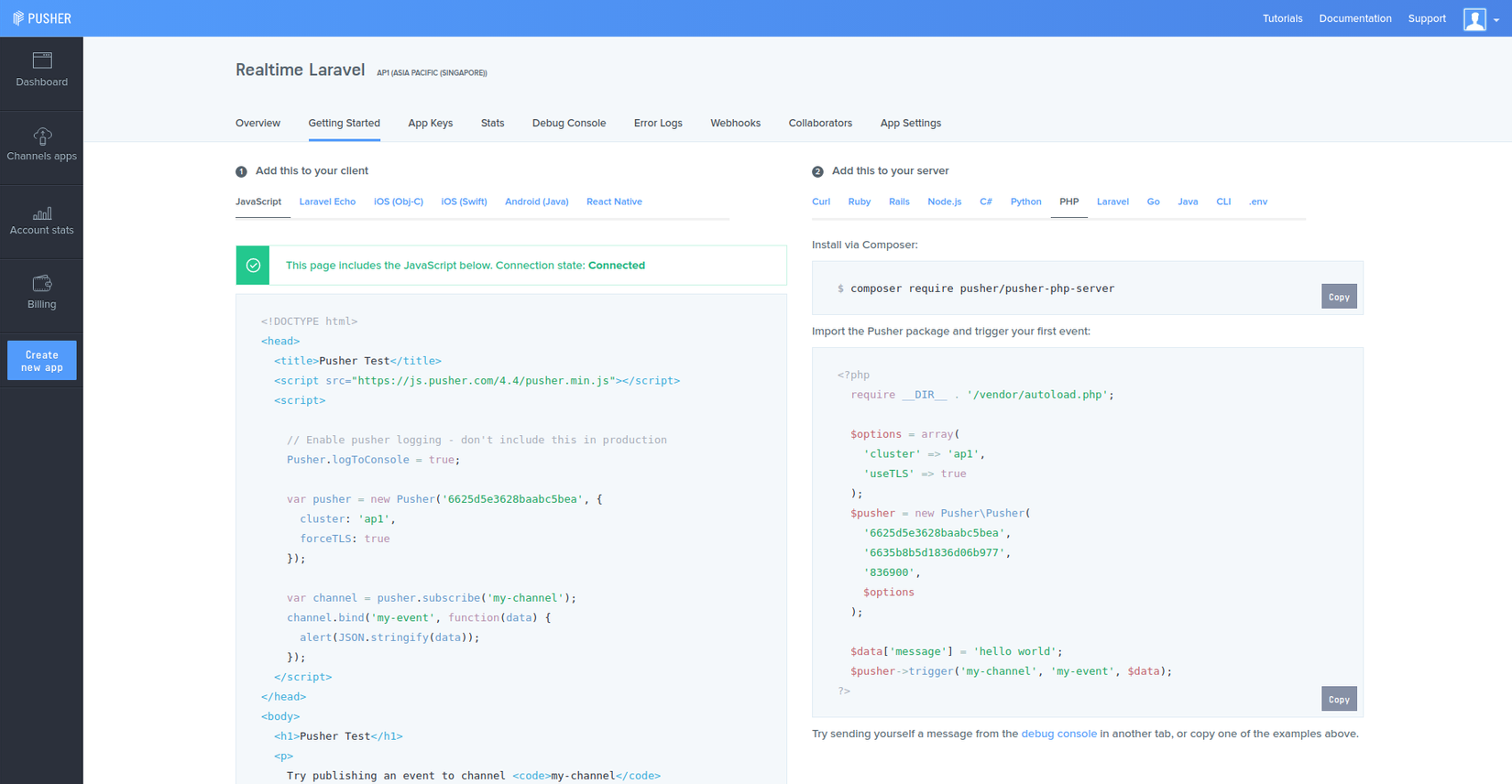Show the Python server example

tap(1025, 201)
